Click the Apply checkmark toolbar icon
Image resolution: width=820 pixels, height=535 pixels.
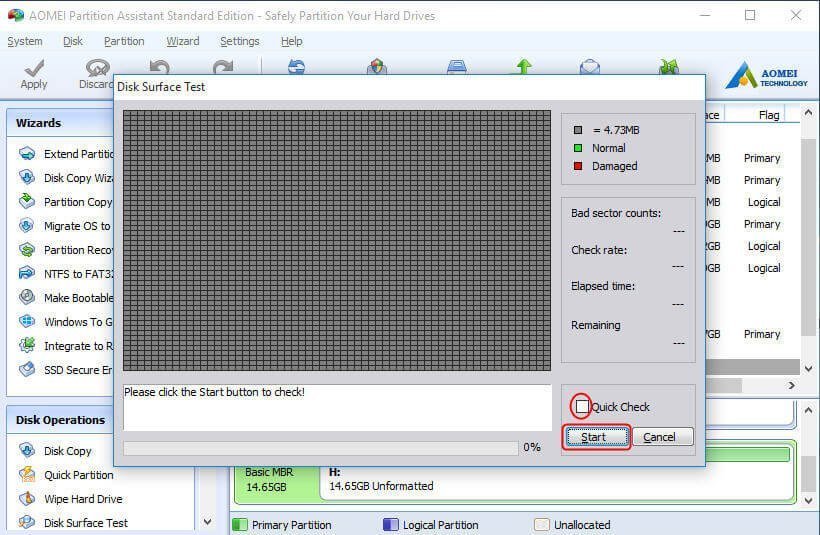[34, 68]
